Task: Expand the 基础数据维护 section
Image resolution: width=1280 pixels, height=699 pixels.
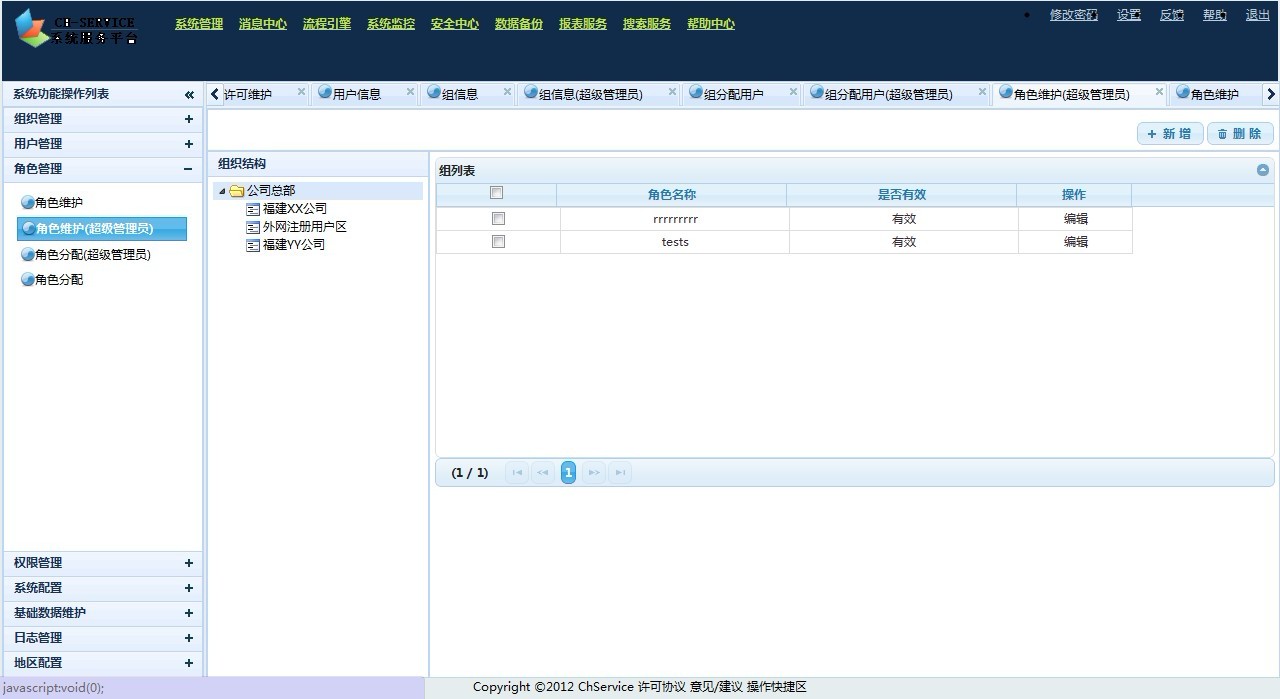Action: 189,613
